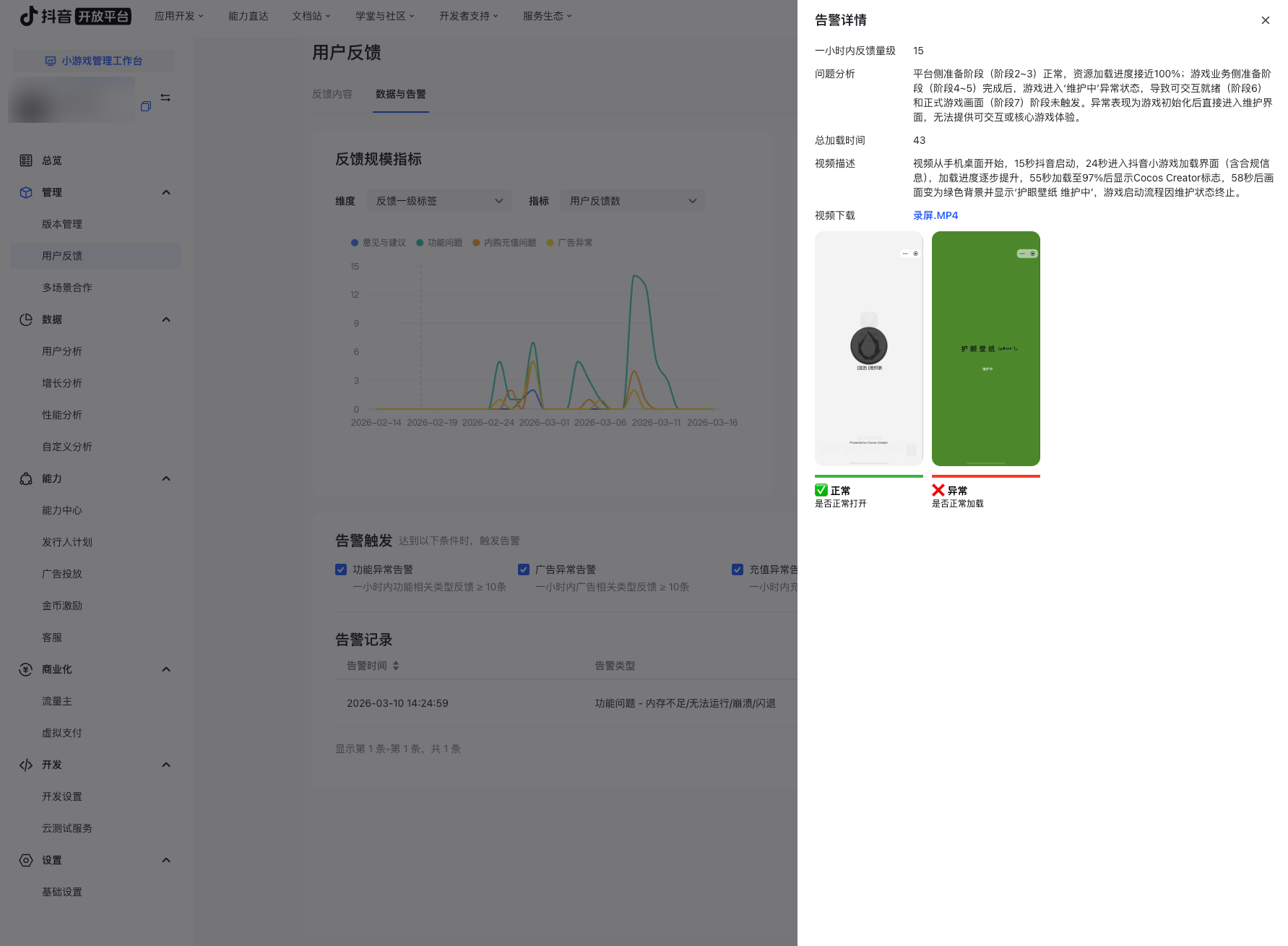Open the 反馈一级标签 dimension dropdown
Image resolution: width=1288 pixels, height=946 pixels.
point(438,201)
